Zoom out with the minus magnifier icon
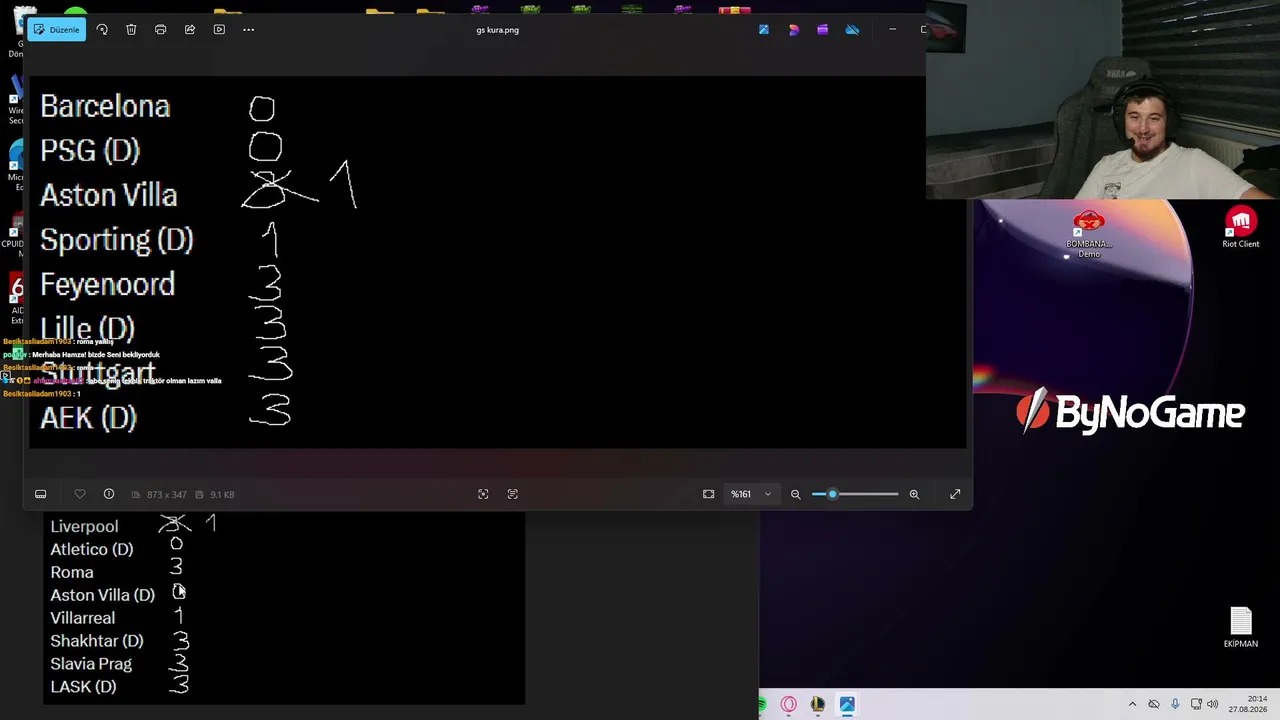Image resolution: width=1280 pixels, height=720 pixels. [796, 494]
